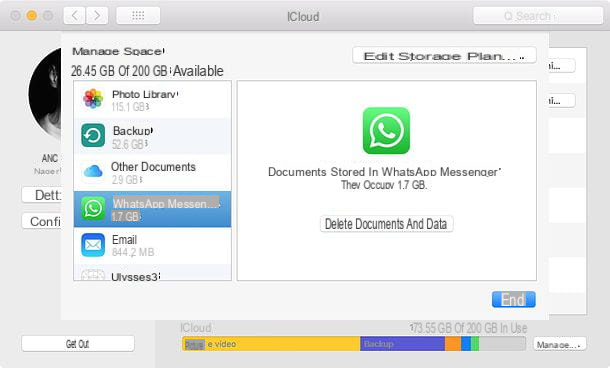The image size is (610, 368).
Task: Click the green storage bar segment
Action: pos(475,344)
